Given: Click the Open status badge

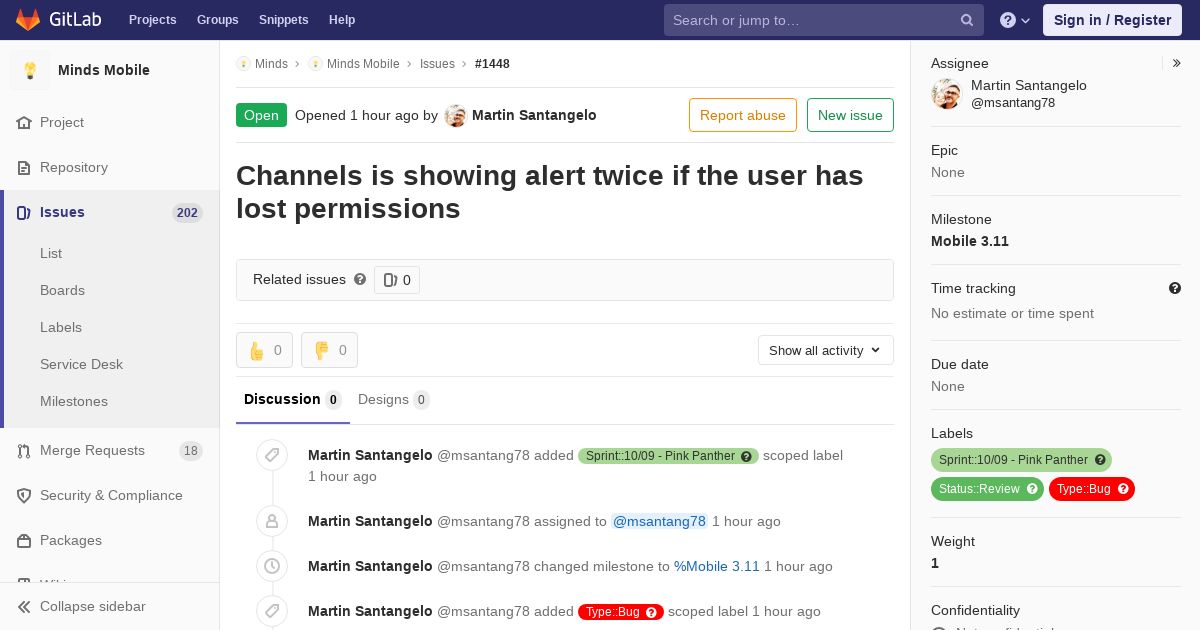Looking at the screenshot, I should (261, 115).
